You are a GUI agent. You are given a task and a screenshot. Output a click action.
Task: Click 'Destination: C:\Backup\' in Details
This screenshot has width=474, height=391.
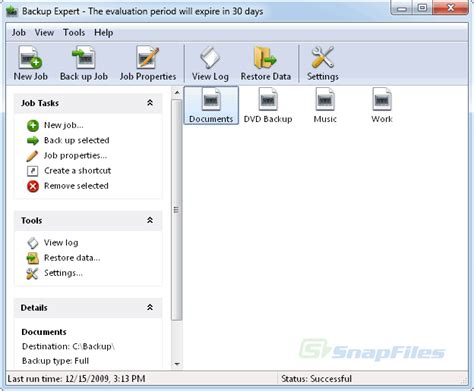click(x=68, y=346)
